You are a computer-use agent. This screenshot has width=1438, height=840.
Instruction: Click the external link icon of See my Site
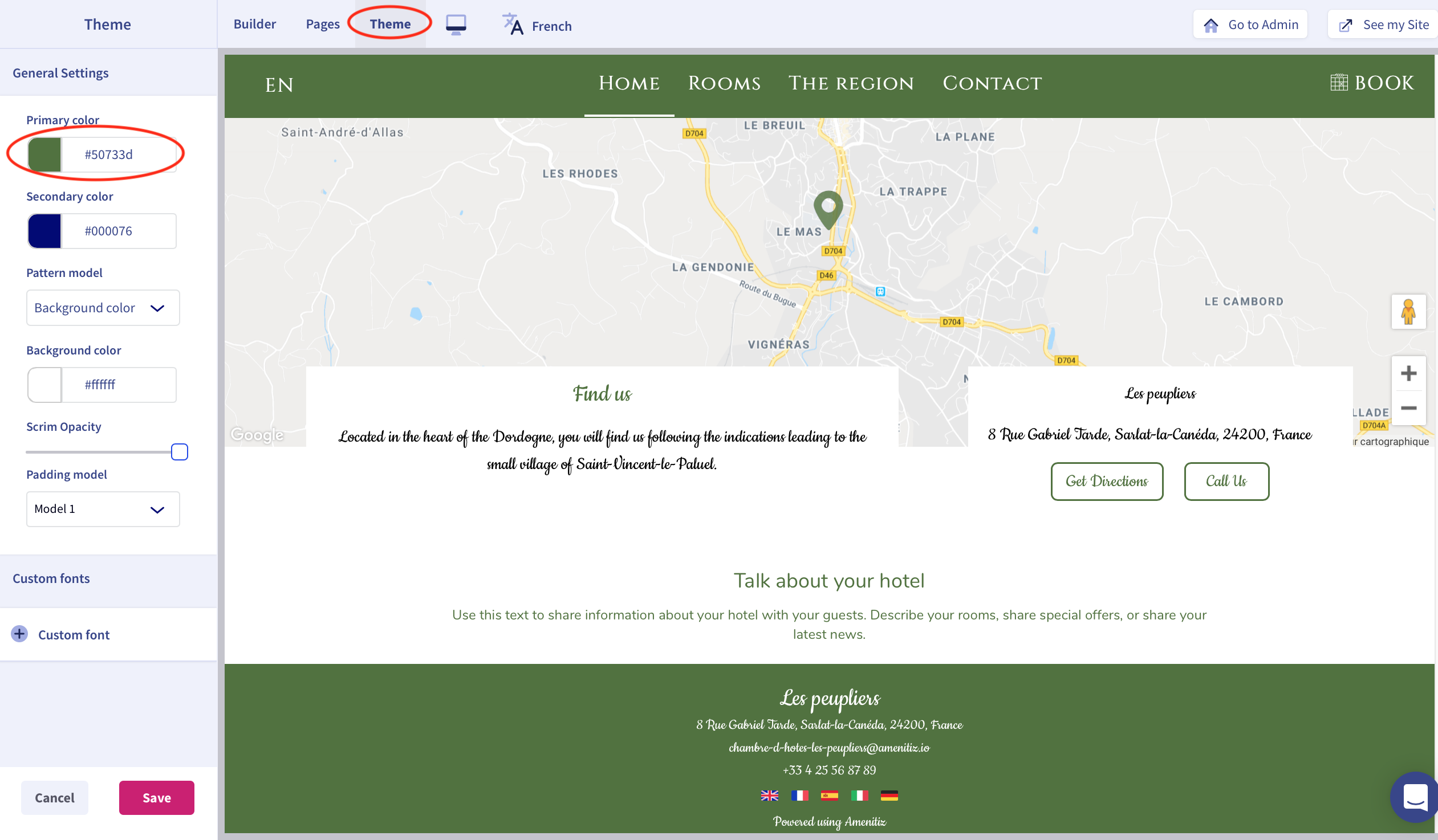tap(1346, 25)
